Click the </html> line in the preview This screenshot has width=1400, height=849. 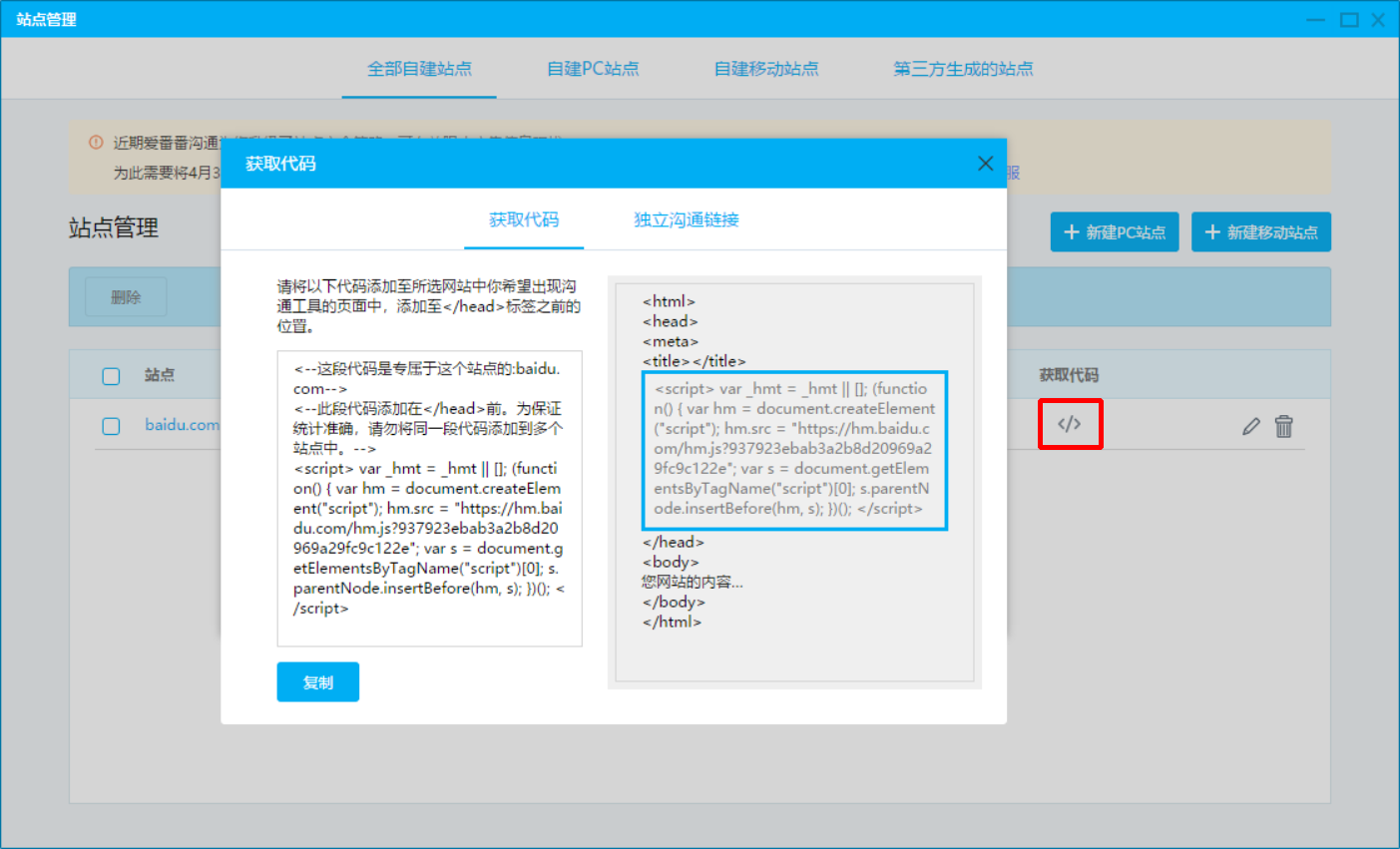[673, 622]
